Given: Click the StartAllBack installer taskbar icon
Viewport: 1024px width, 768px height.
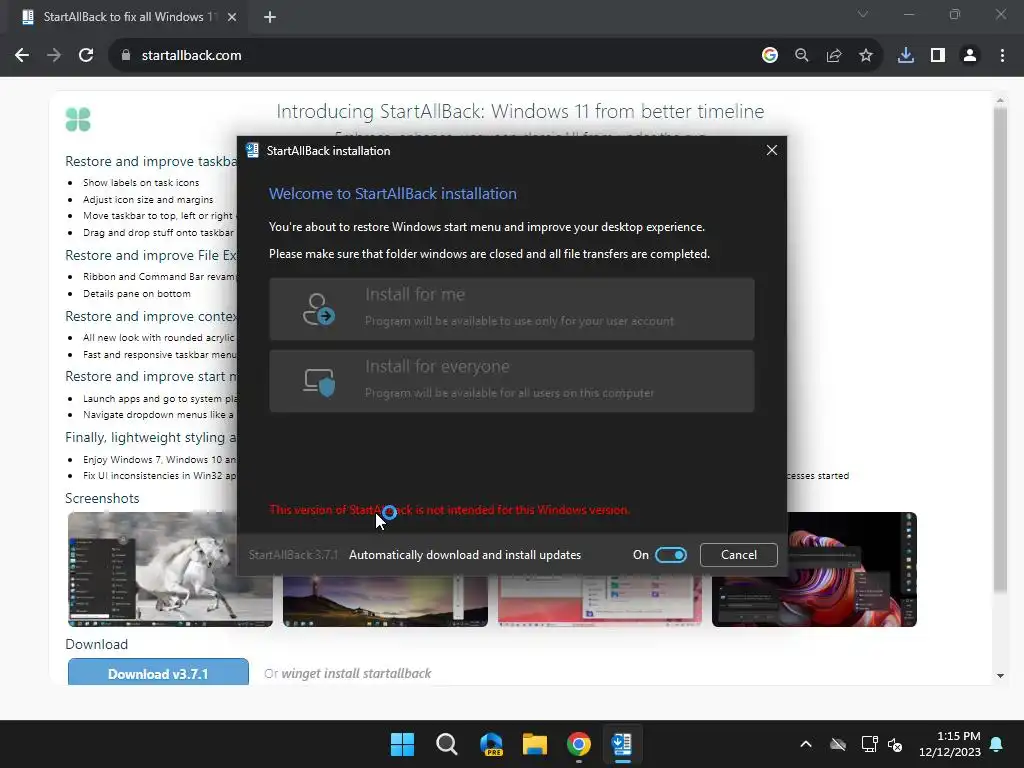Looking at the screenshot, I should (x=622, y=744).
